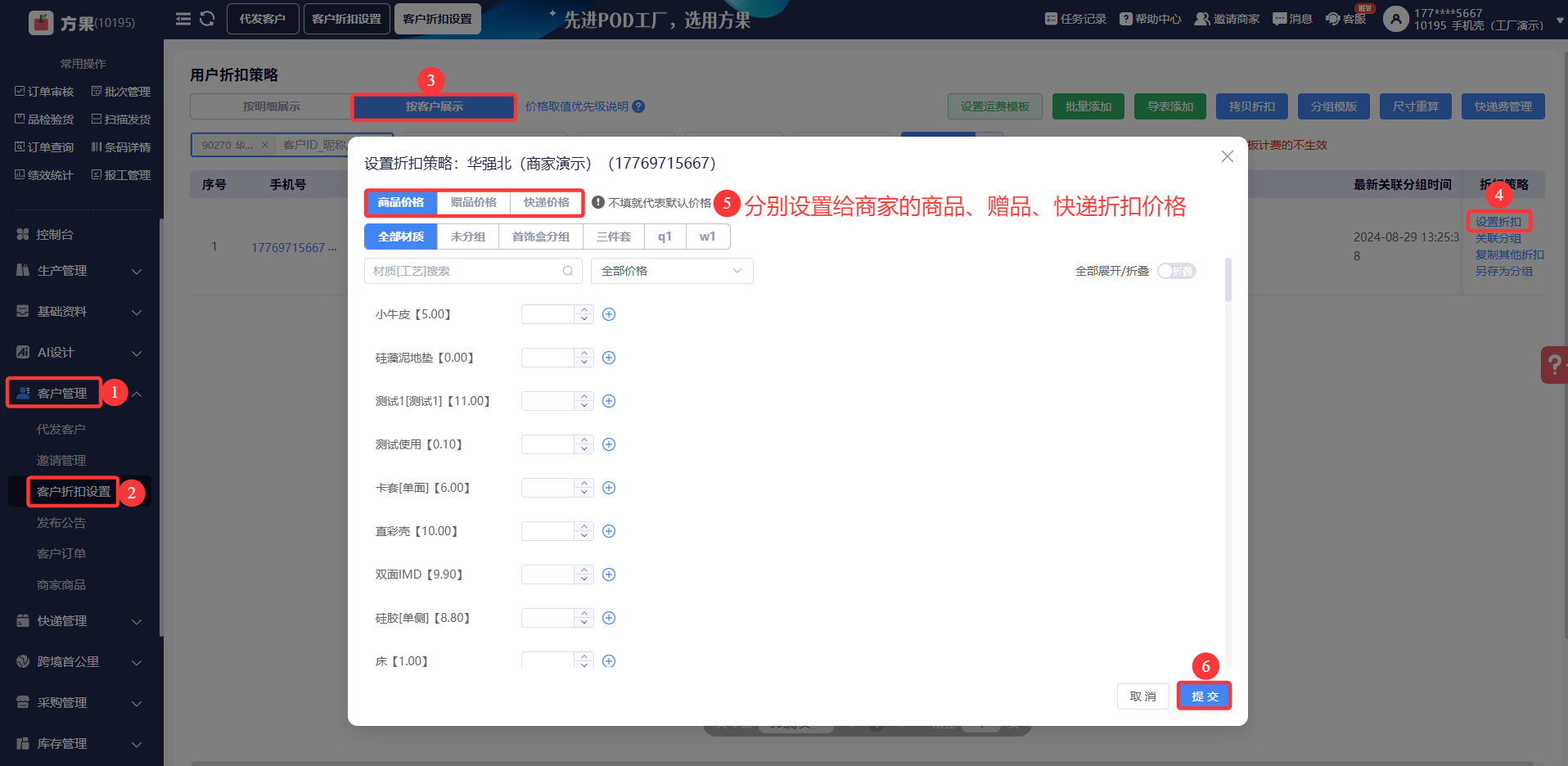Click the refresh page icon in header
The height and width of the screenshot is (766, 1568).
coord(207,19)
